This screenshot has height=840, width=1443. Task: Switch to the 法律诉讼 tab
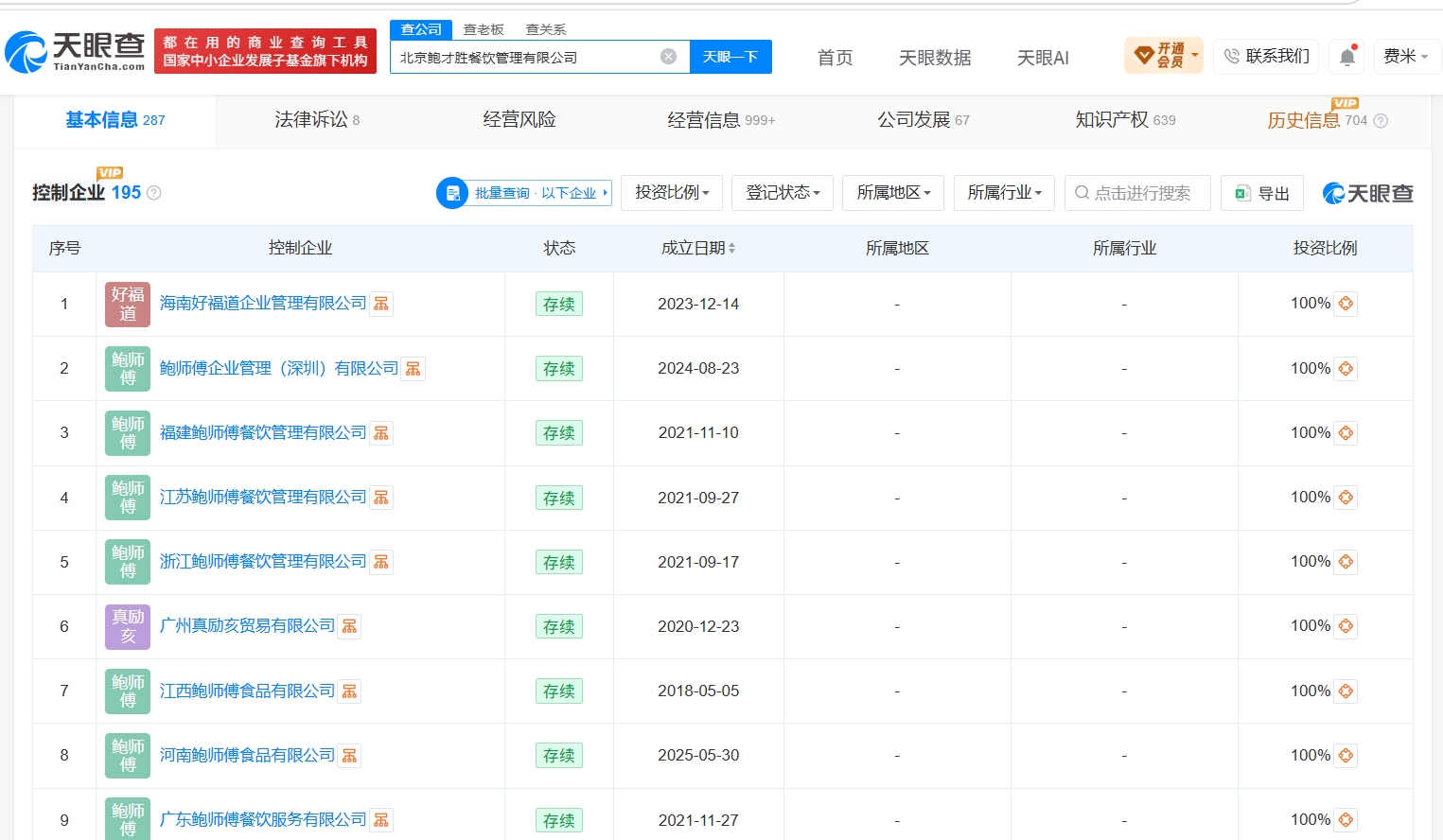(317, 120)
